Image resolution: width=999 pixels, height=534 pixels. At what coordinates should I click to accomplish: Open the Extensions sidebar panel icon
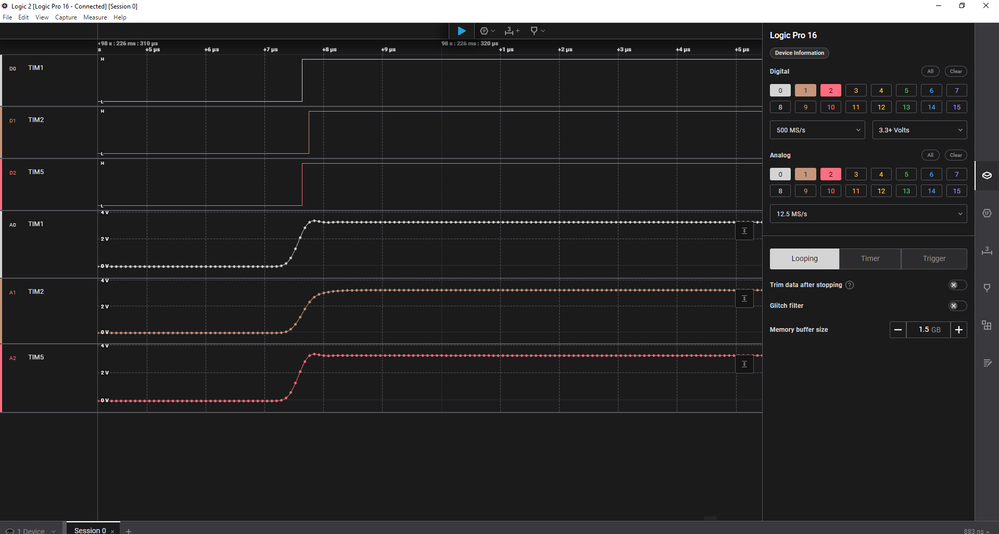click(986, 325)
